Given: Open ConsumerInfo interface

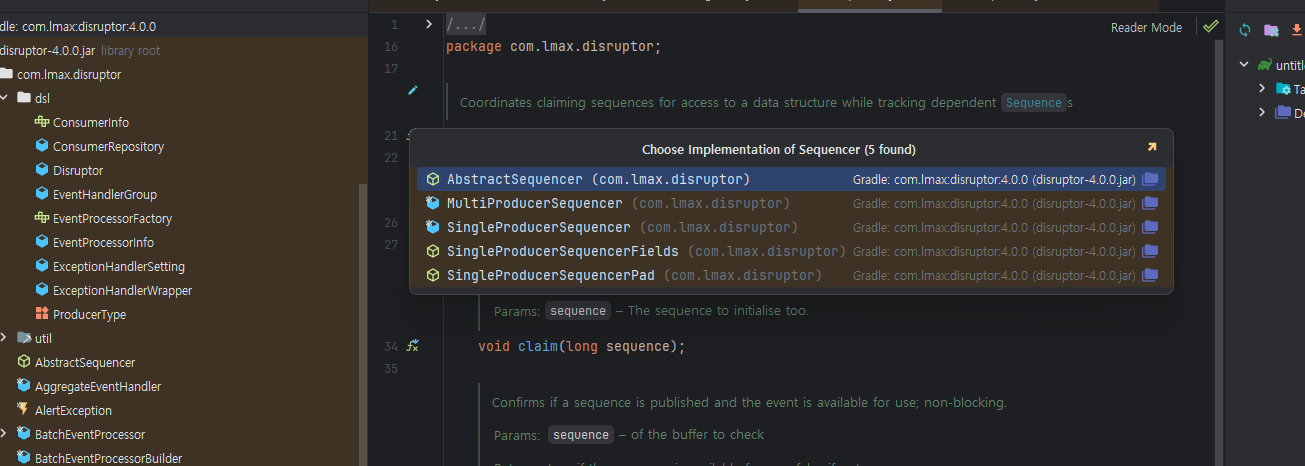Looking at the screenshot, I should click(x=90, y=122).
